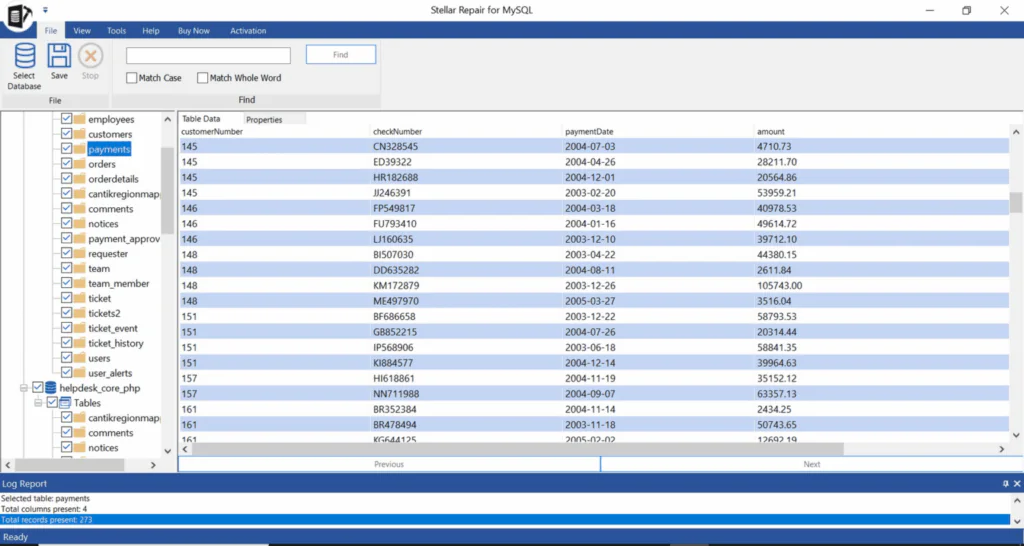Screen dimensions: 1024x546
Task: Uncheck the tickets2 table checkbox
Action: tap(67, 313)
